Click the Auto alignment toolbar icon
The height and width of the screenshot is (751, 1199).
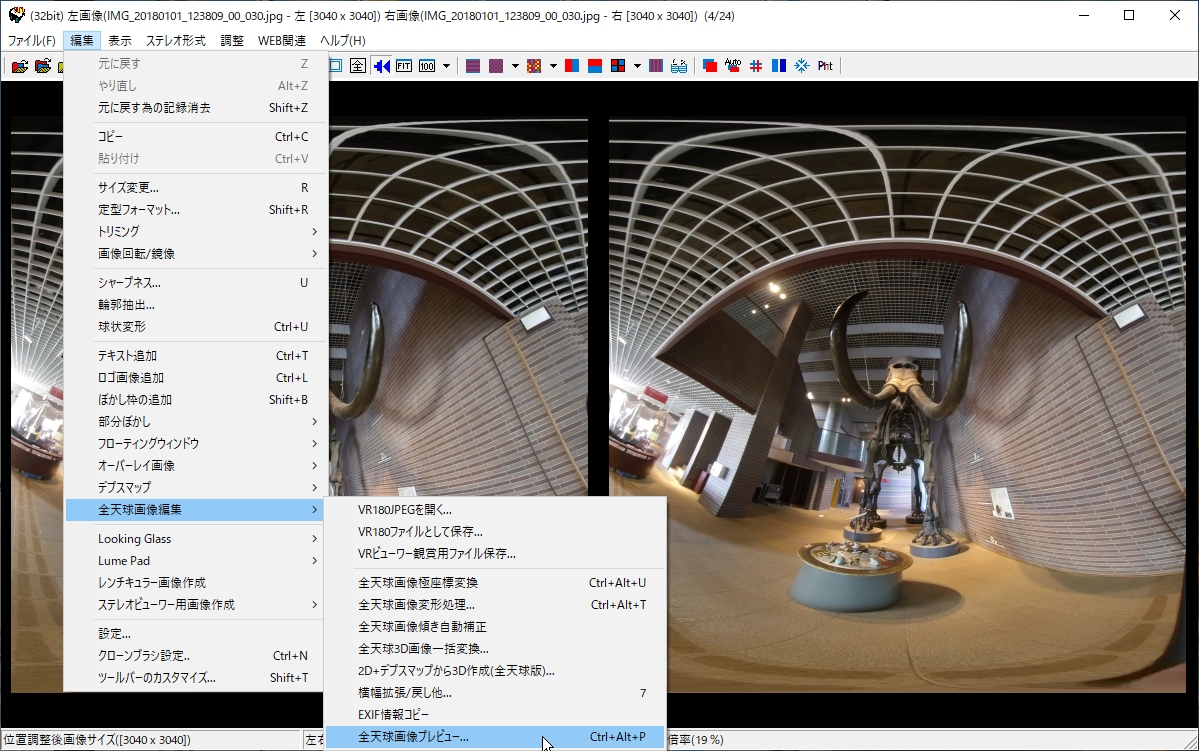[x=733, y=66]
